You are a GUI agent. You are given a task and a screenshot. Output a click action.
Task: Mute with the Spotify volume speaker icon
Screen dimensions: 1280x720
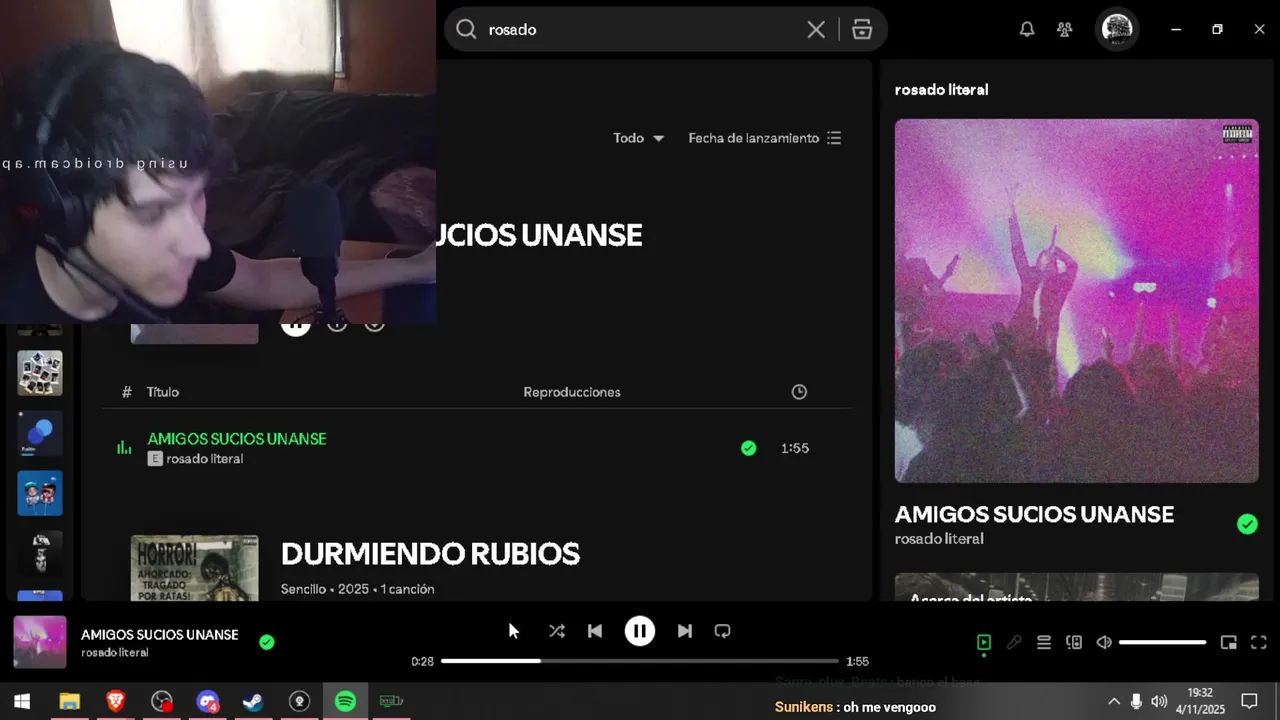pos(1104,643)
